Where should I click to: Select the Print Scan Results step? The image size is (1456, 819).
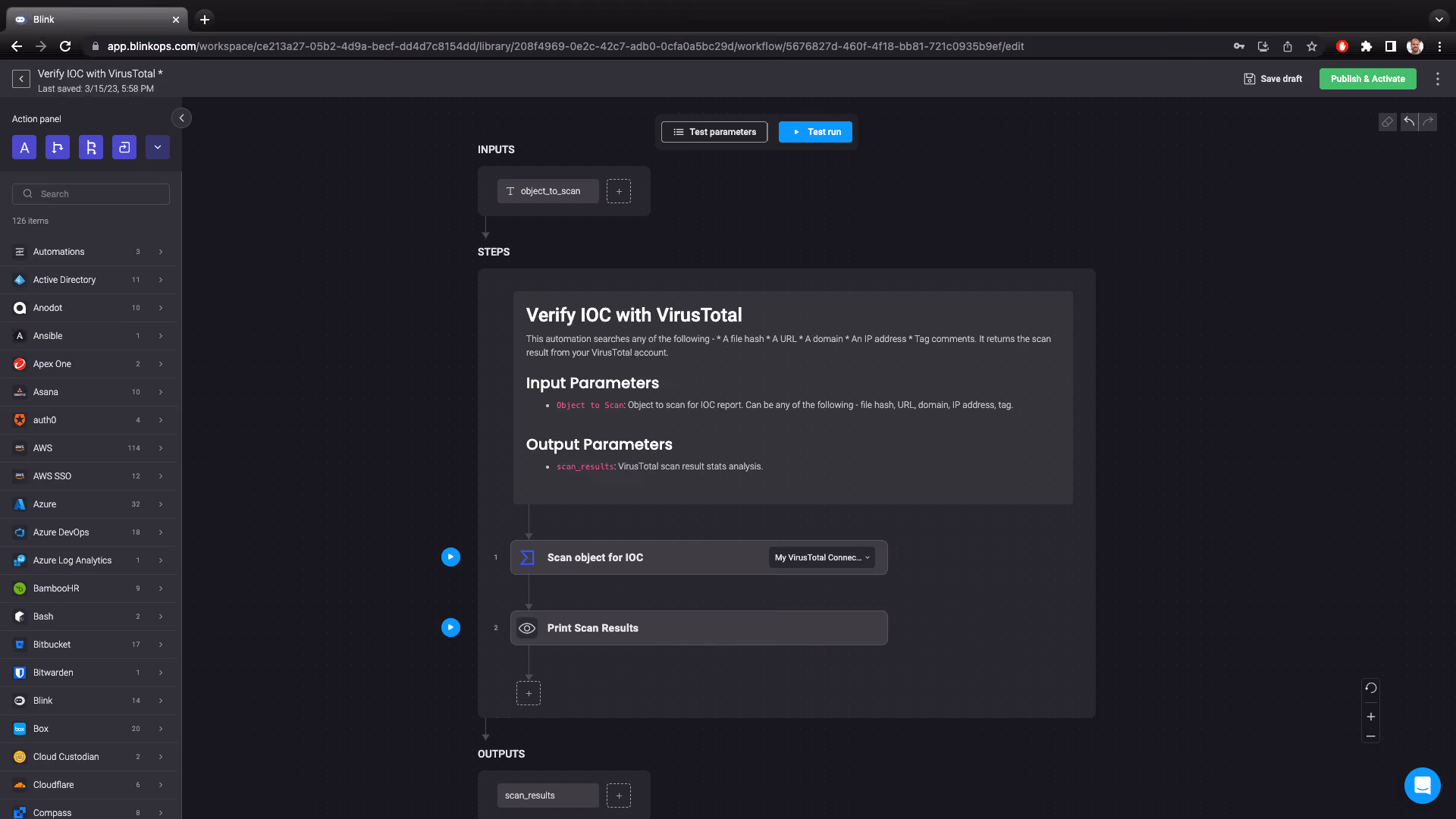(698, 628)
